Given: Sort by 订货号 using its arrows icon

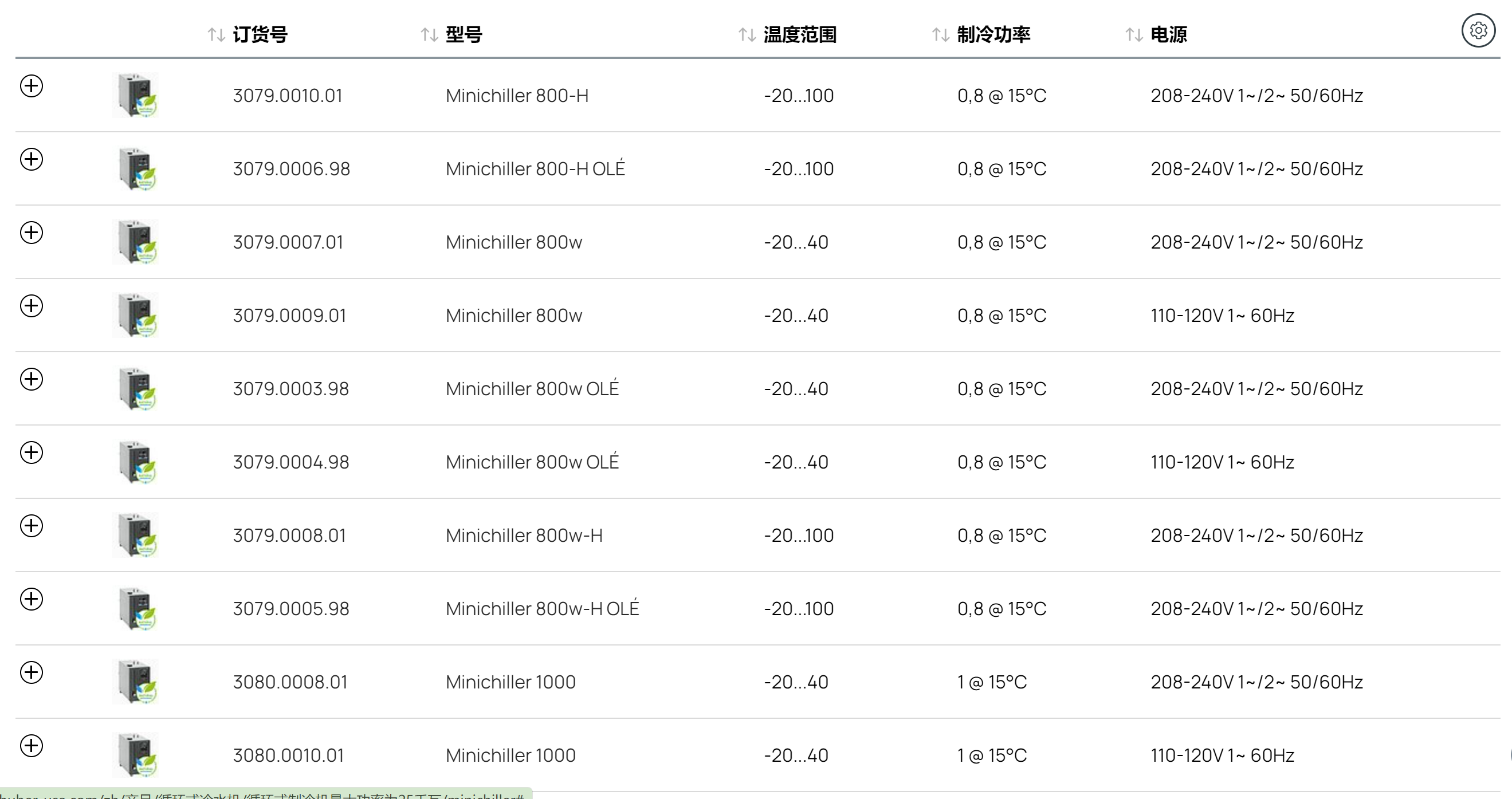Looking at the screenshot, I should (x=217, y=34).
